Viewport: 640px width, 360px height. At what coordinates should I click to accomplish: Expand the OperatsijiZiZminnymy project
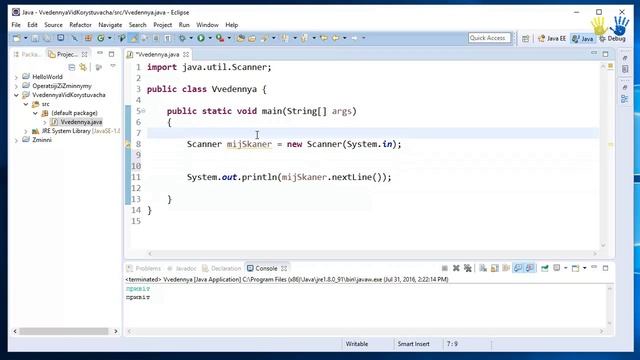16,86
